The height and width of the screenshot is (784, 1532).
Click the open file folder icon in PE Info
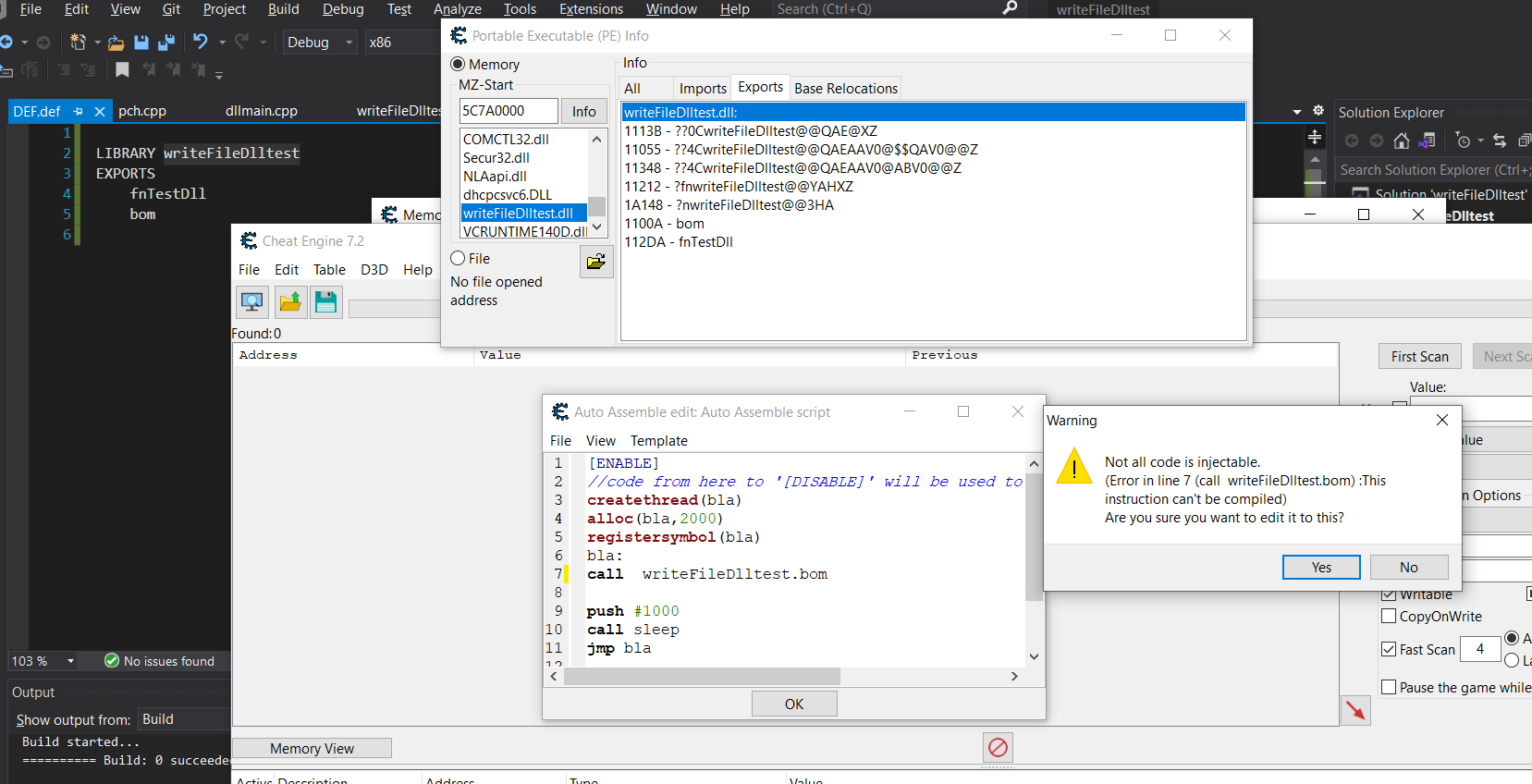click(596, 262)
